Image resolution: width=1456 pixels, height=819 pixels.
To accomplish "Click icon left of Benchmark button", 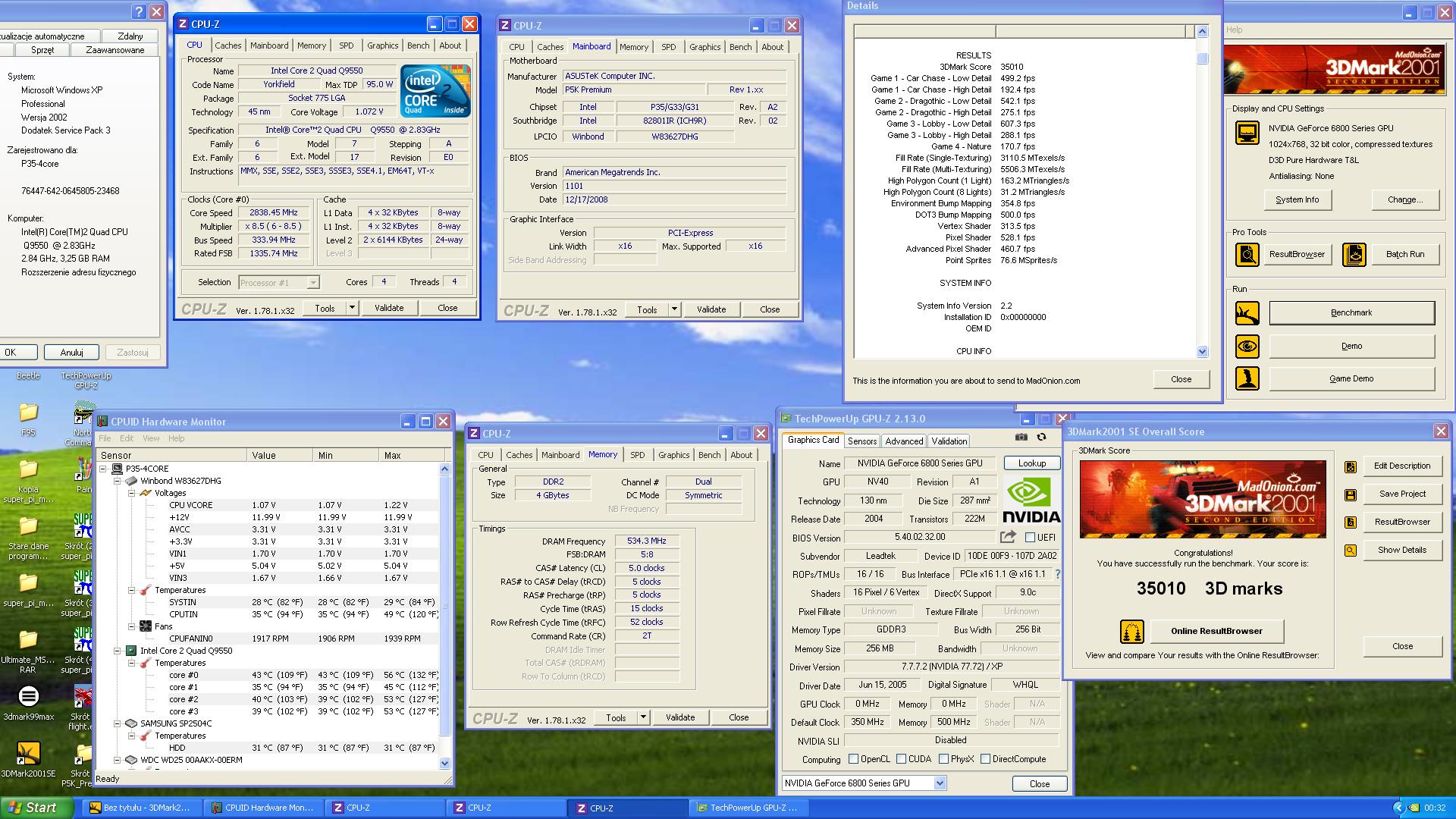I will click(x=1247, y=312).
